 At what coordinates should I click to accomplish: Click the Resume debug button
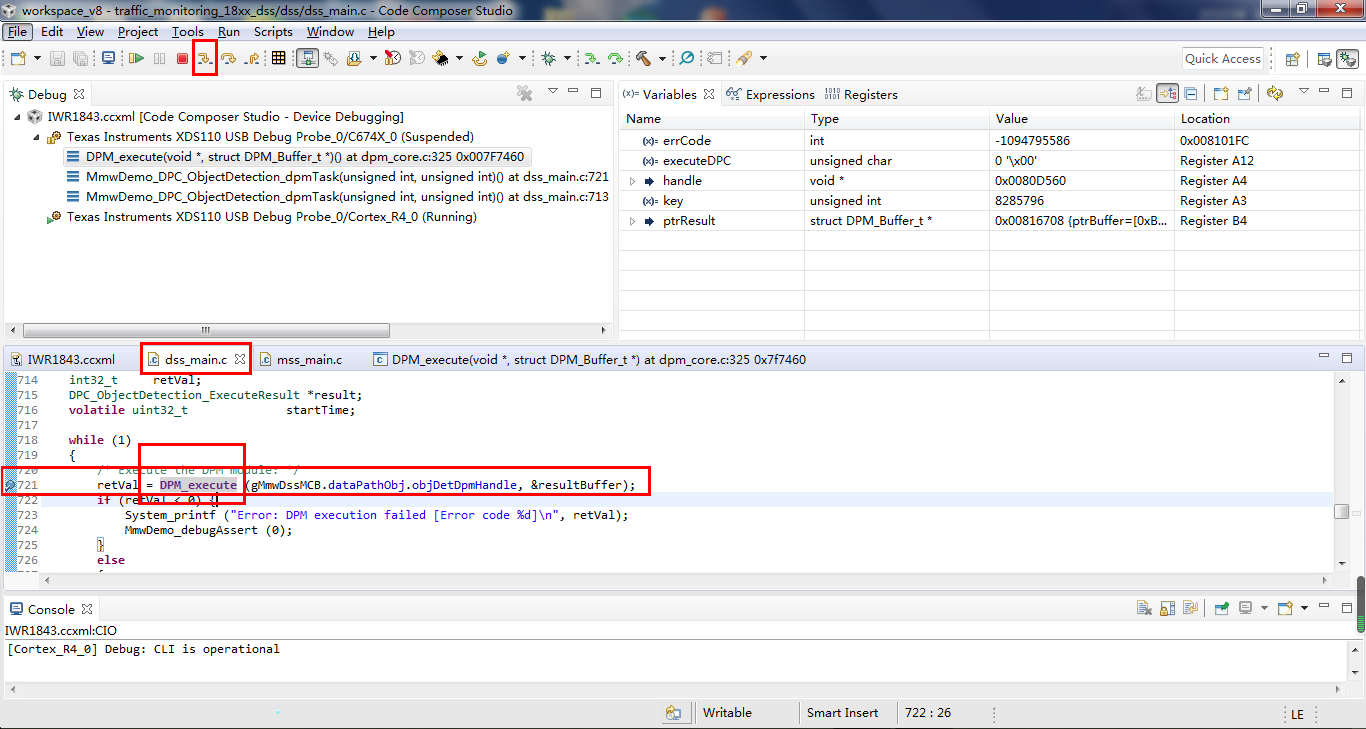(136, 58)
